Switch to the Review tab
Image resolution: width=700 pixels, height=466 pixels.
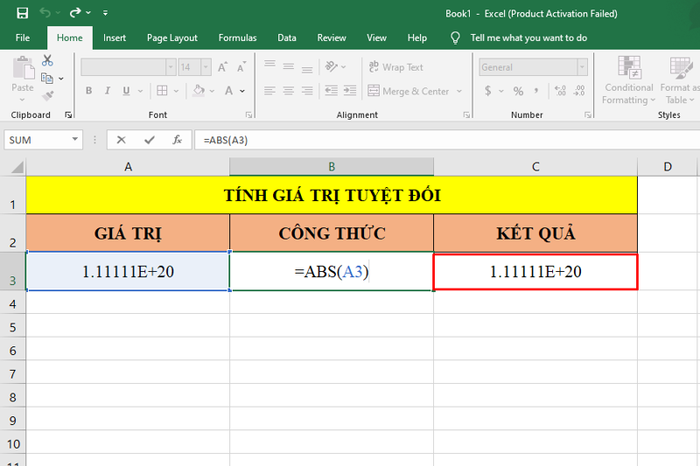(331, 38)
